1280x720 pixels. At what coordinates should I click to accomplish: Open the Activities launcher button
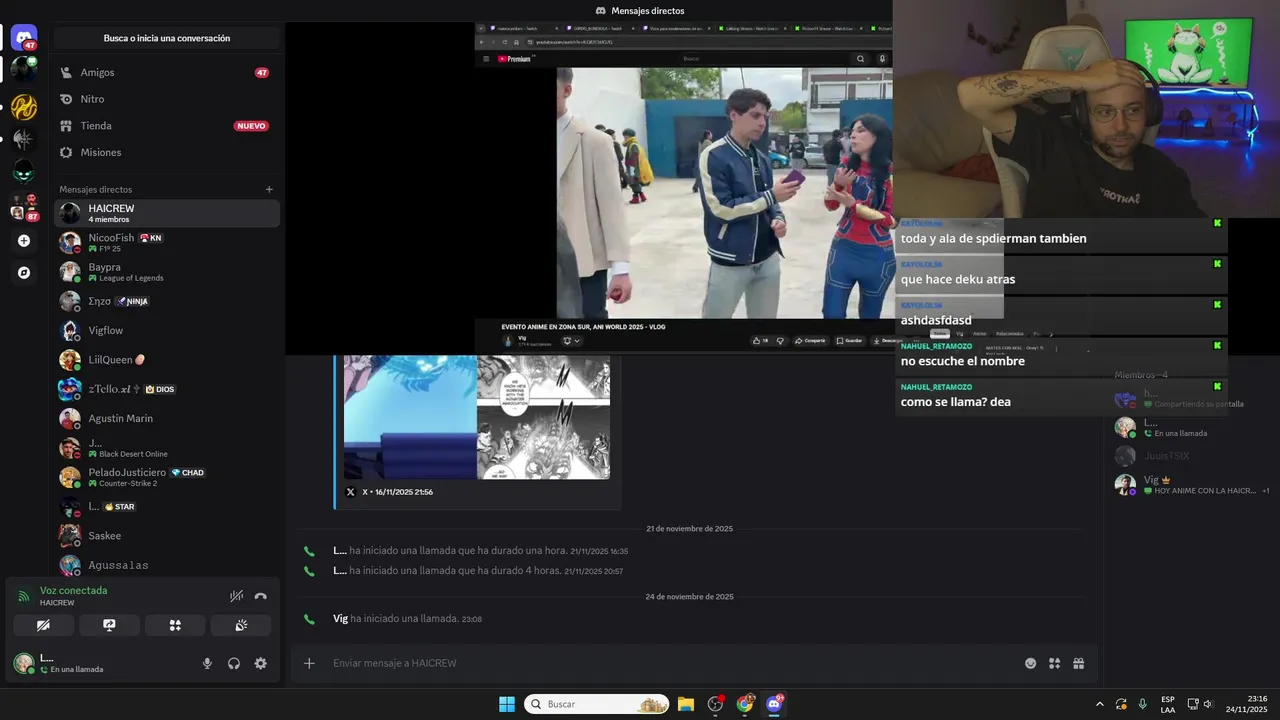pos(175,625)
